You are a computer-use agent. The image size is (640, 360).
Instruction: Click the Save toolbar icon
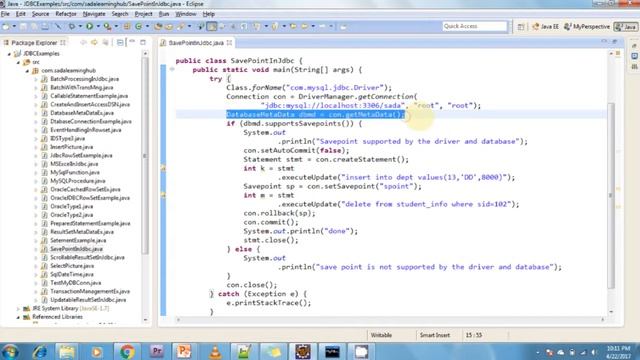(24, 27)
